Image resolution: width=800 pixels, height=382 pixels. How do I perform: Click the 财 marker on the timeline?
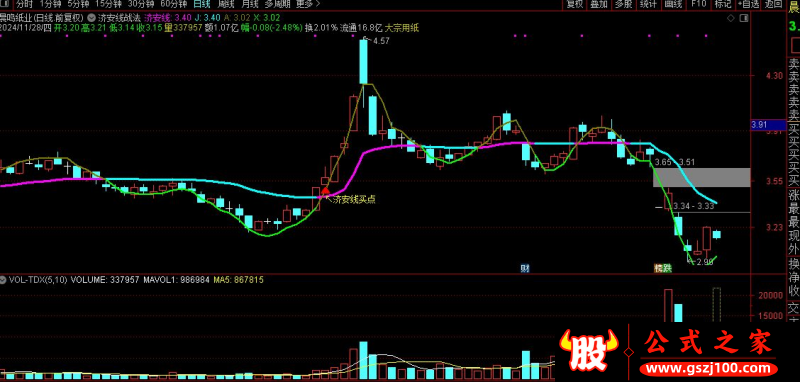pos(524,268)
